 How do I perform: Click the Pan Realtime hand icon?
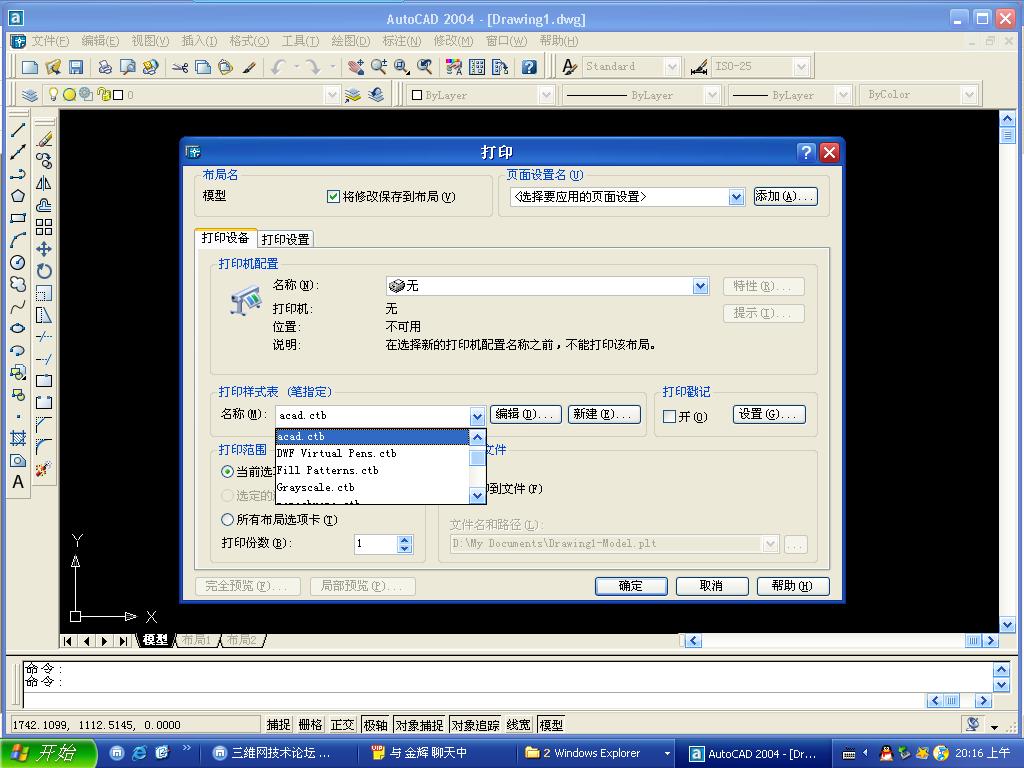(355, 67)
